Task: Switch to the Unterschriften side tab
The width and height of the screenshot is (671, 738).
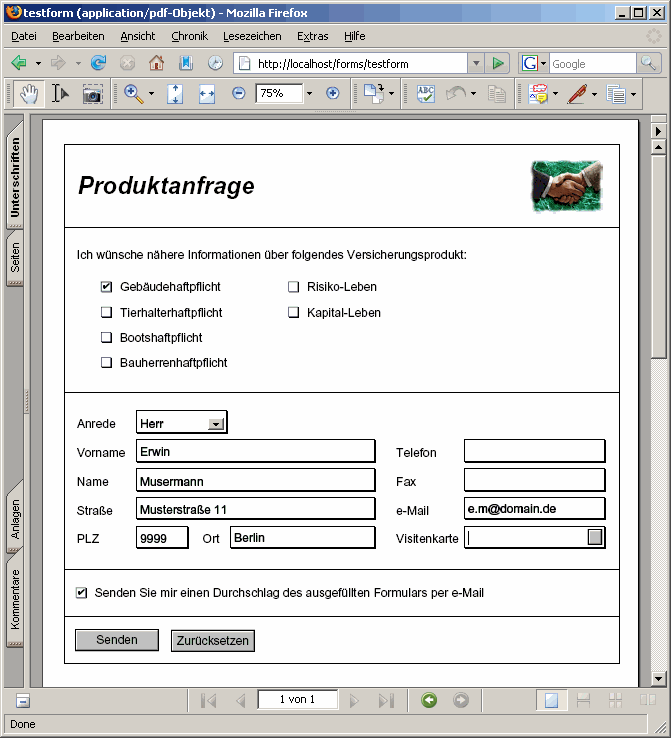Action: (x=15, y=177)
